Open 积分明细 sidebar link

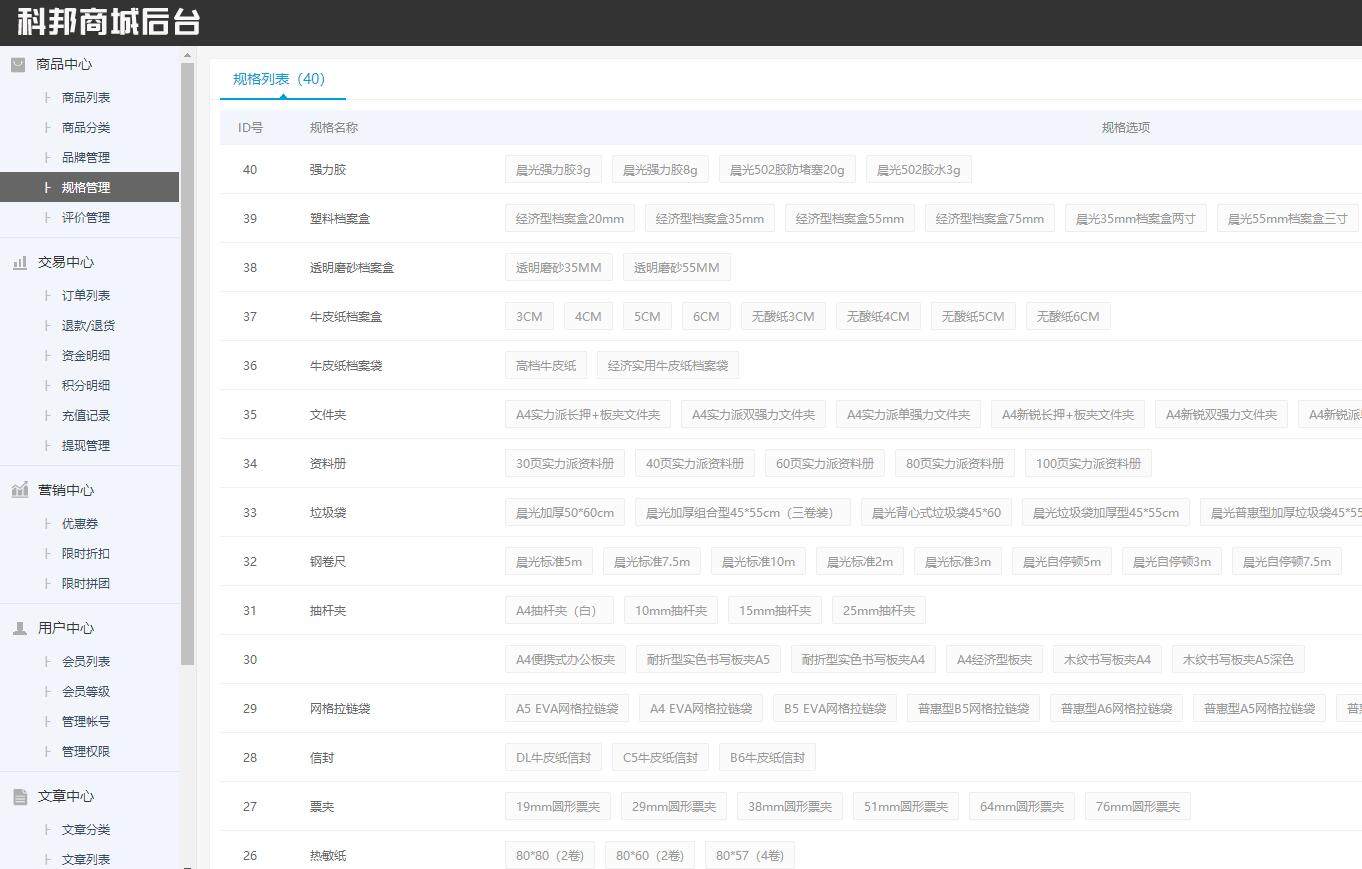tap(86, 386)
